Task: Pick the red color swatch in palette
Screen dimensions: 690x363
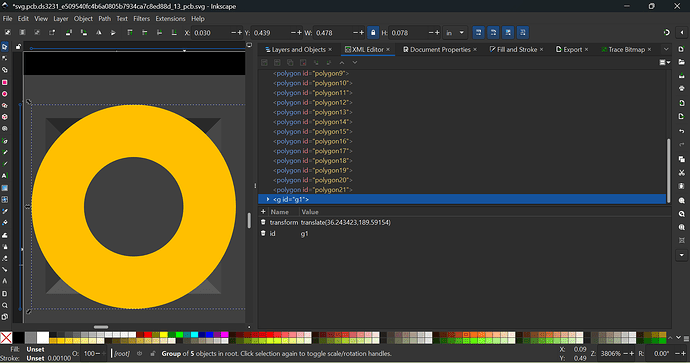Action: tap(148, 335)
